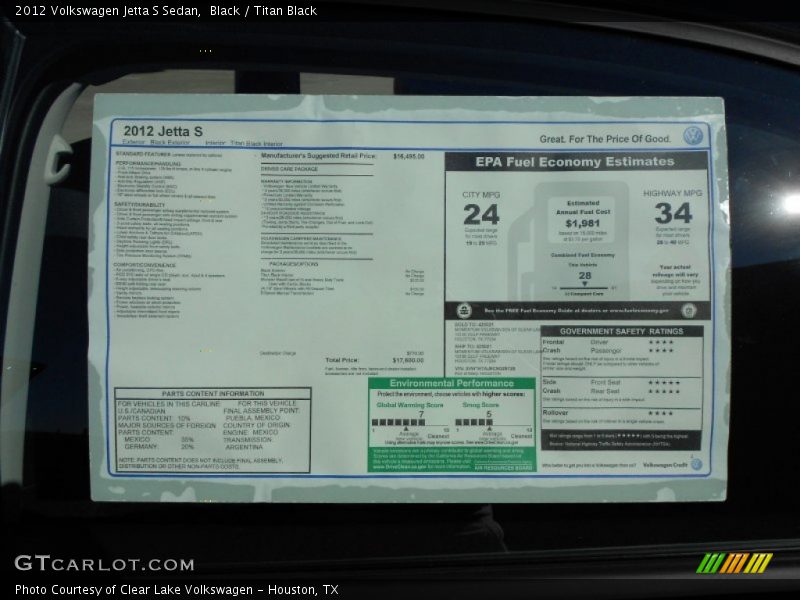Click the Volkswagen Credit logo at sticker bottom
800x600 pixels.
click(x=696, y=464)
